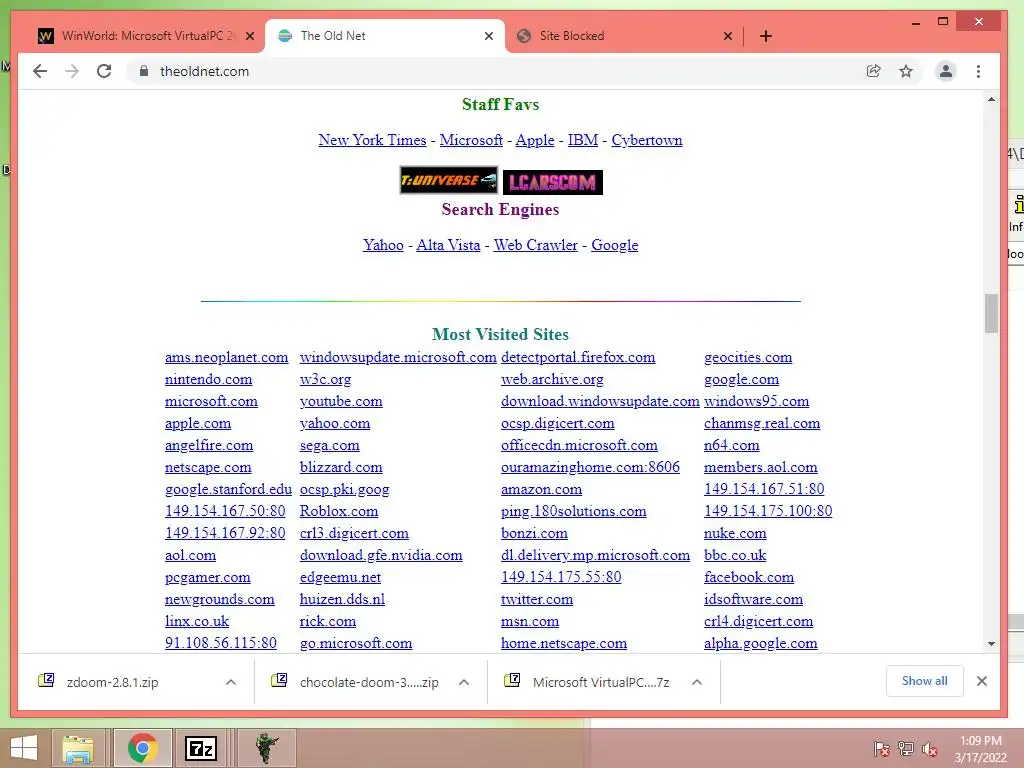Open the IBM staff fav link

click(x=583, y=140)
